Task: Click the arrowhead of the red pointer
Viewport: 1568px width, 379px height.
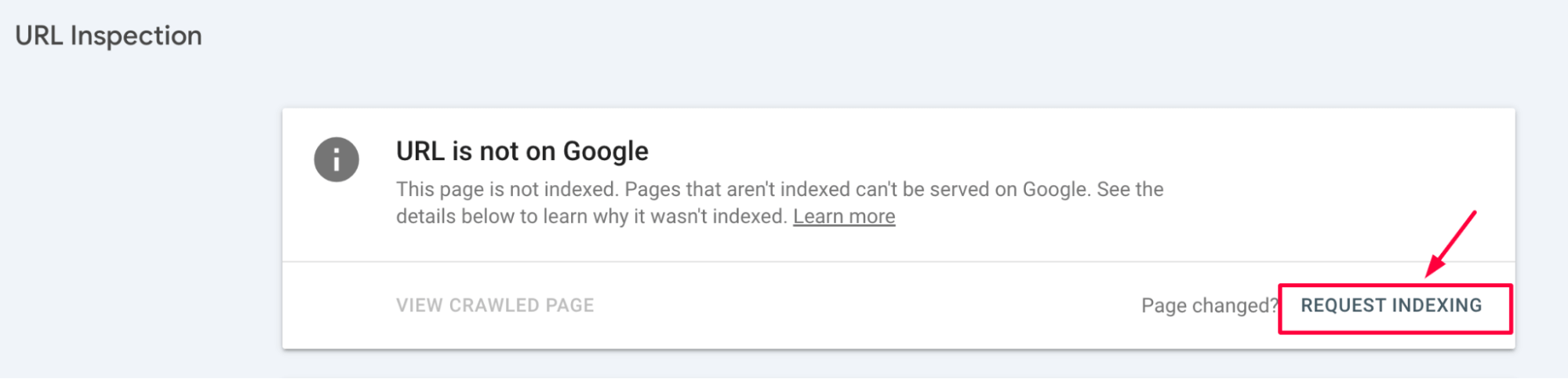Action: 1434,268
